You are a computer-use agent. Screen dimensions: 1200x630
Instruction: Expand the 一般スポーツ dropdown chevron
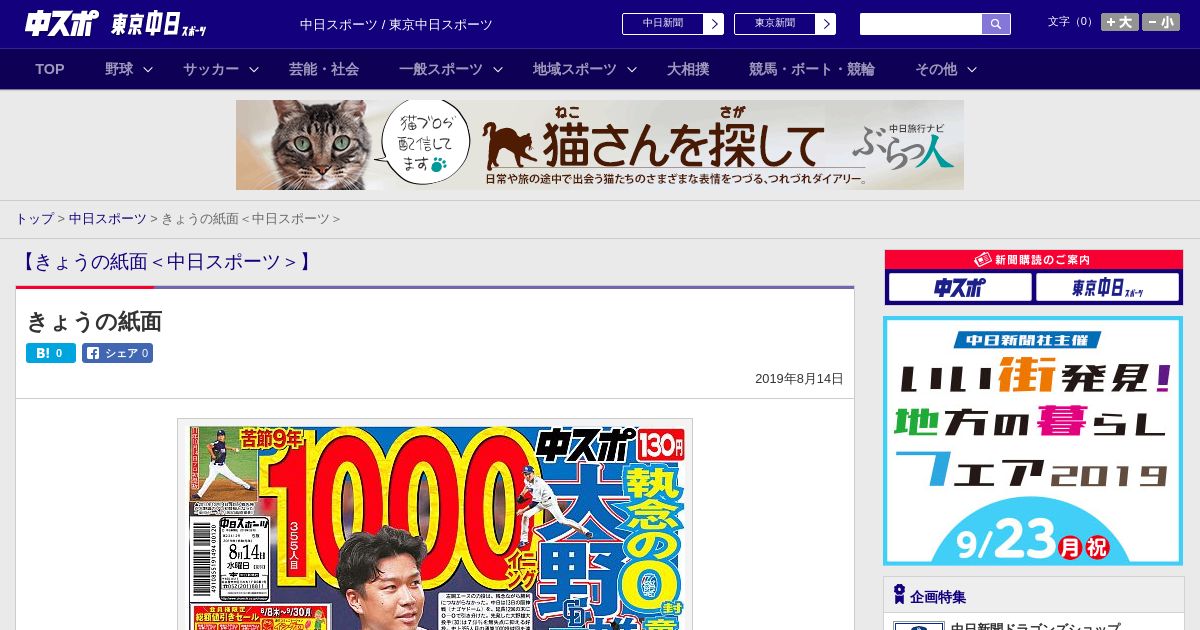click(x=498, y=69)
